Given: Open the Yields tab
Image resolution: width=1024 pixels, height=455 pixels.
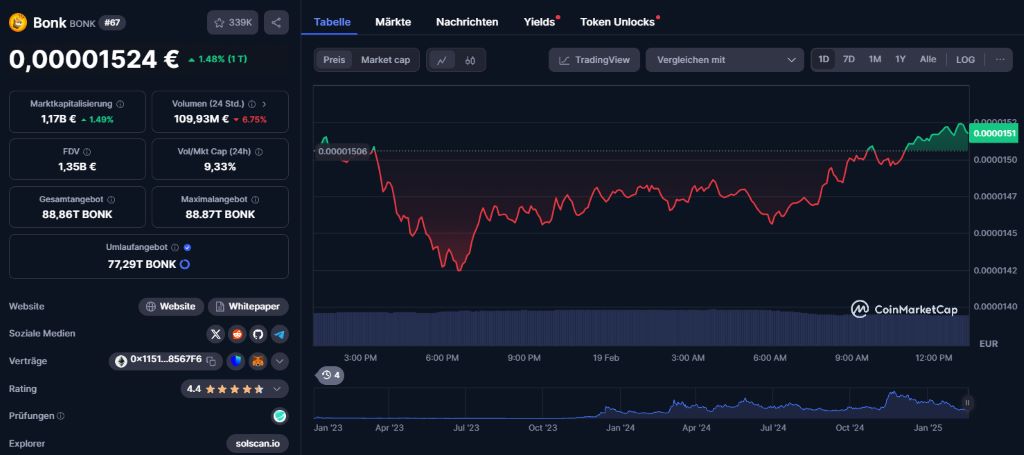Looking at the screenshot, I should coord(539,22).
